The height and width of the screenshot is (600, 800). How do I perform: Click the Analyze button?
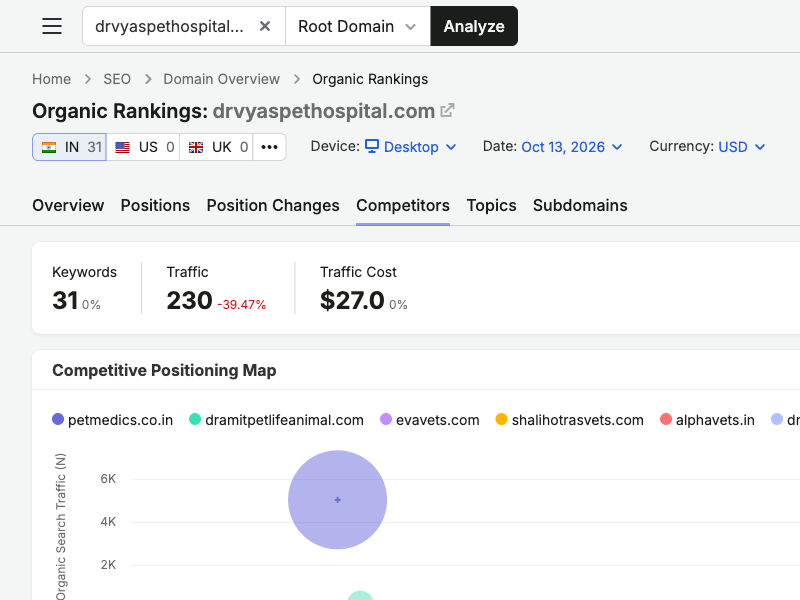(474, 26)
